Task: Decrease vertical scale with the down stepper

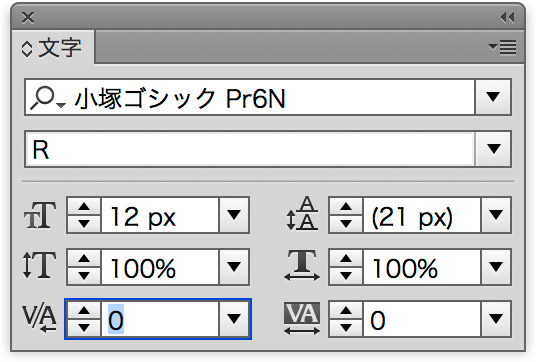Action: [84, 276]
